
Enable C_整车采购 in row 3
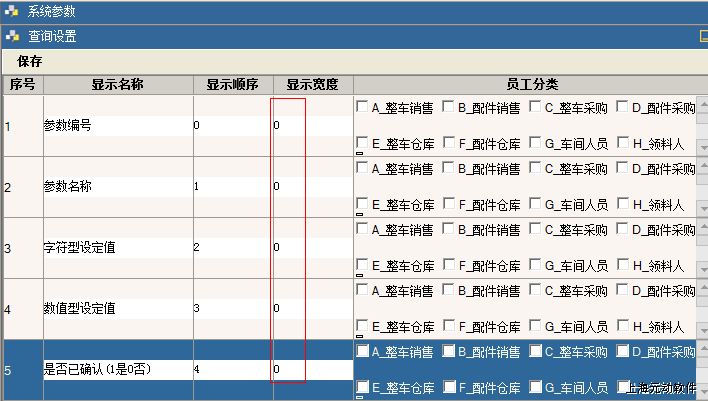(x=535, y=229)
